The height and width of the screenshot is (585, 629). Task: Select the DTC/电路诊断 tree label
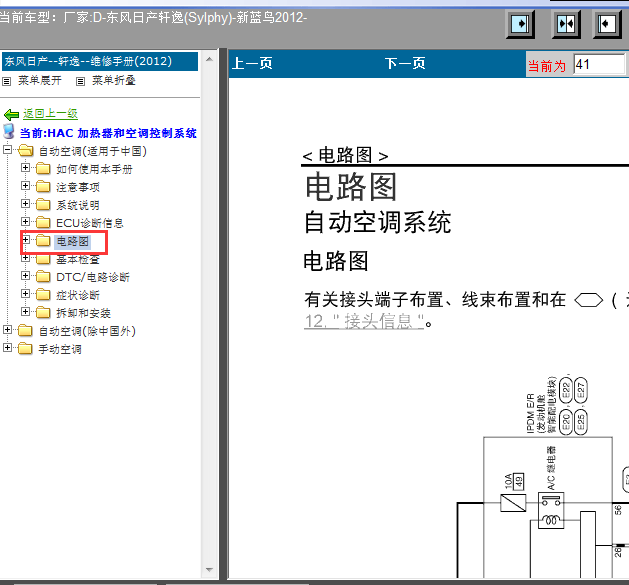pyautogui.click(x=93, y=277)
